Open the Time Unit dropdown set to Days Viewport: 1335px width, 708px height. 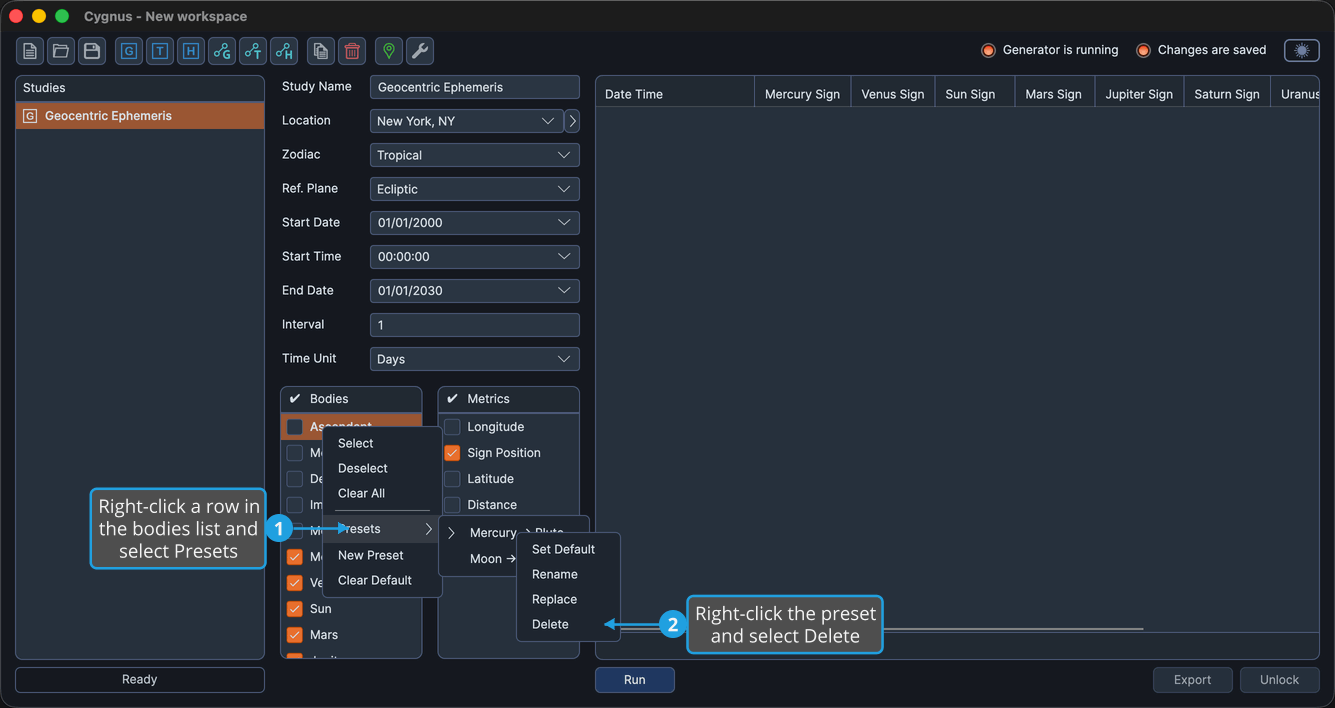[x=475, y=359]
